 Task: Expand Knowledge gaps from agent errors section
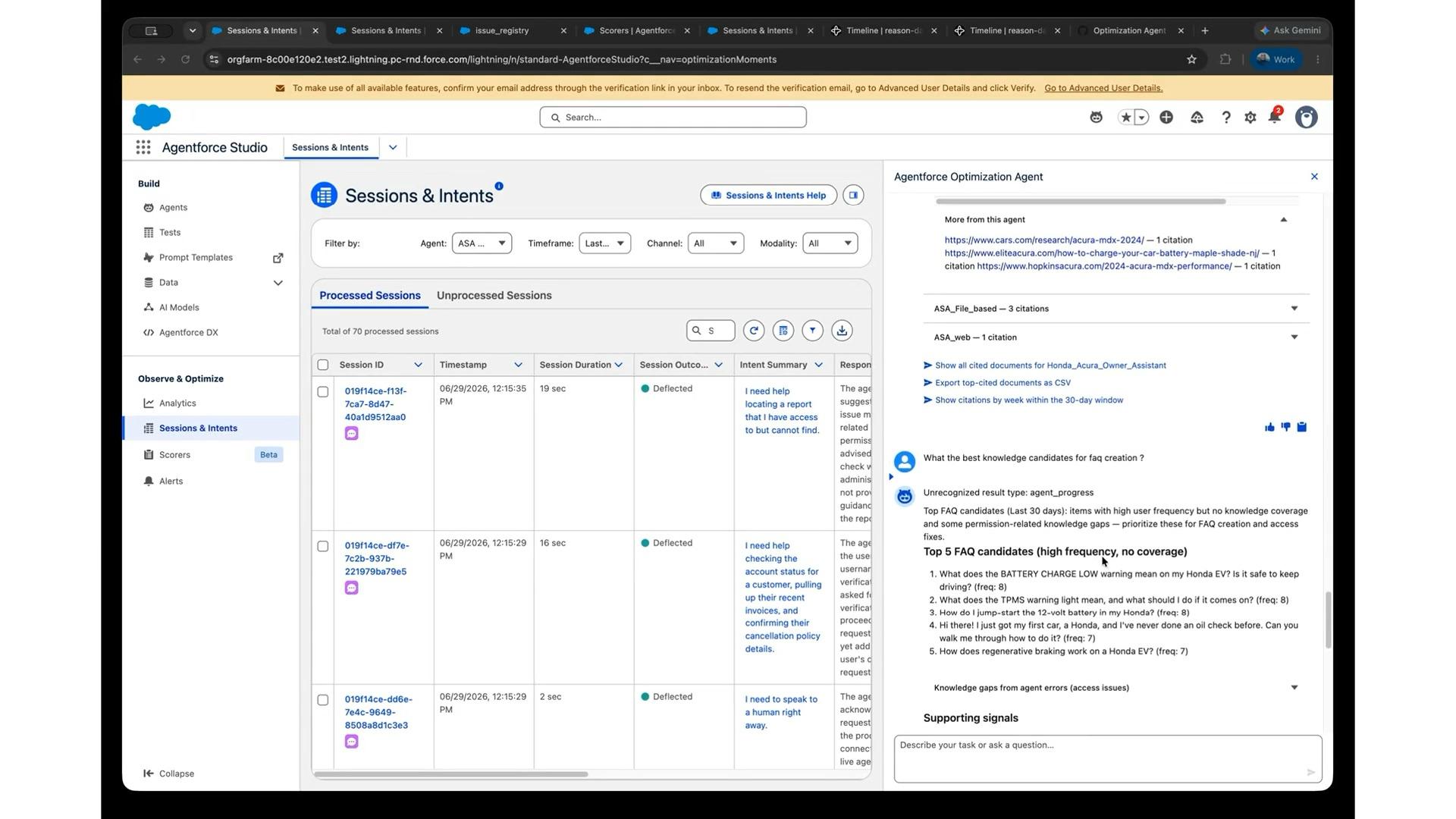click(1116, 688)
